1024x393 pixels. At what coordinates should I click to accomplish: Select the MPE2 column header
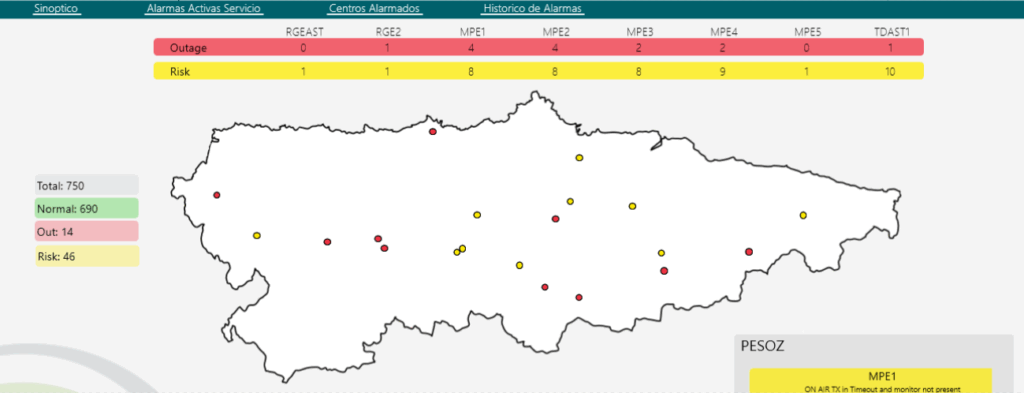click(x=555, y=32)
